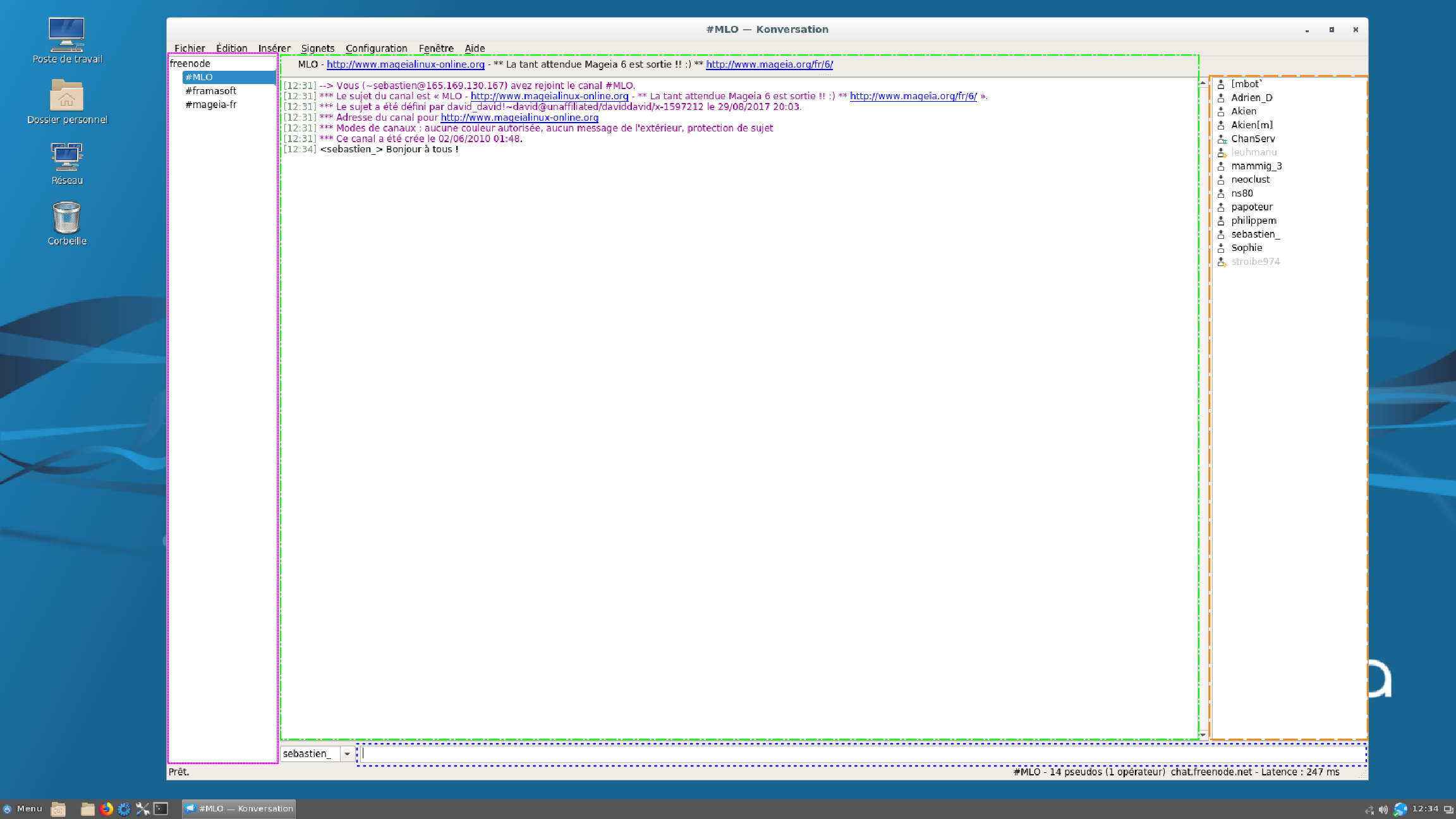Click the volume speaker tray icon
Viewport: 1456px width, 819px height.
click(x=1383, y=809)
